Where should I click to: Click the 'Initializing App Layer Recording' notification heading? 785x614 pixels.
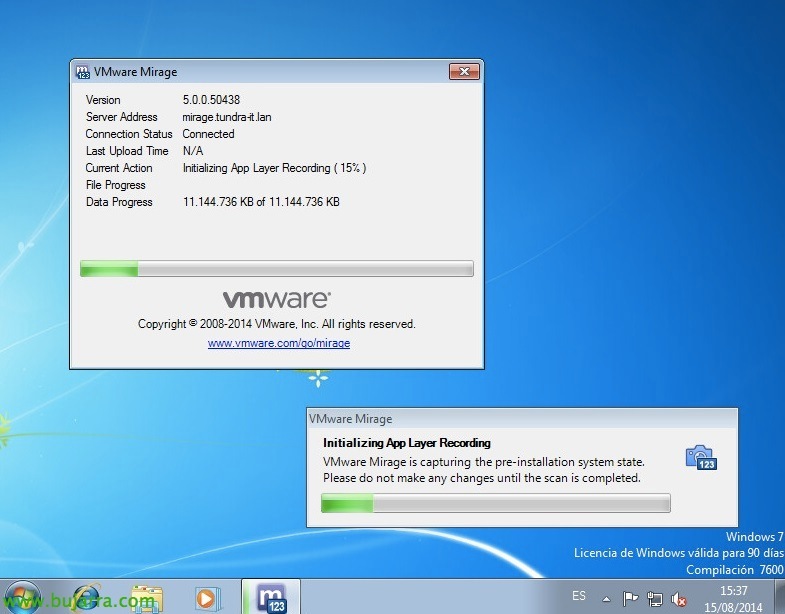(407, 443)
